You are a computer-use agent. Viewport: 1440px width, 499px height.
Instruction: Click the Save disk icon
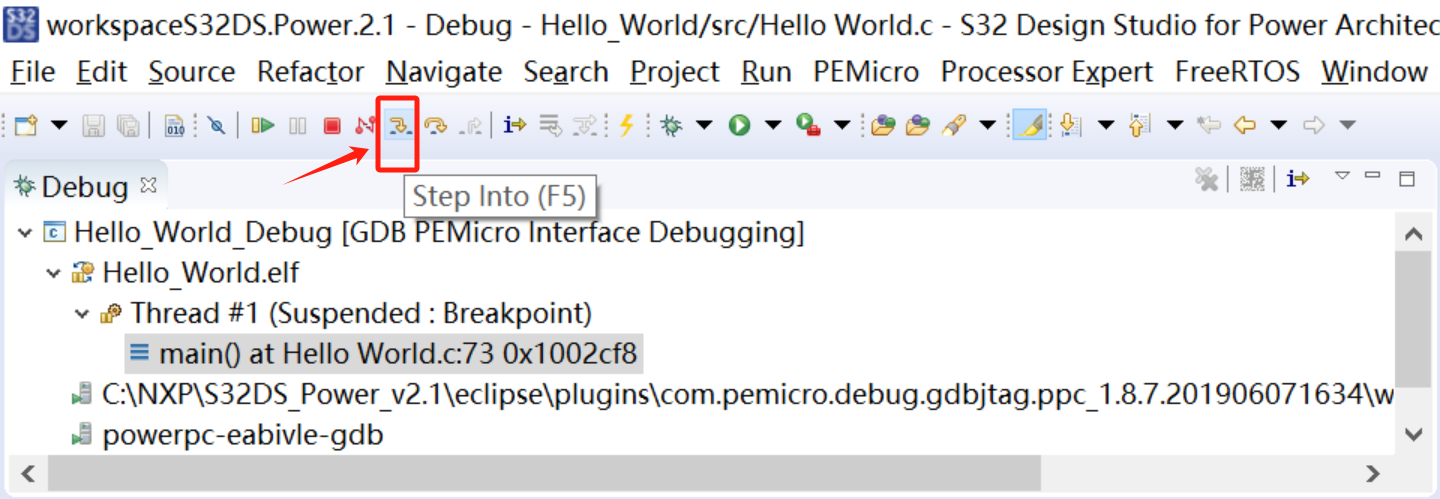(93, 125)
